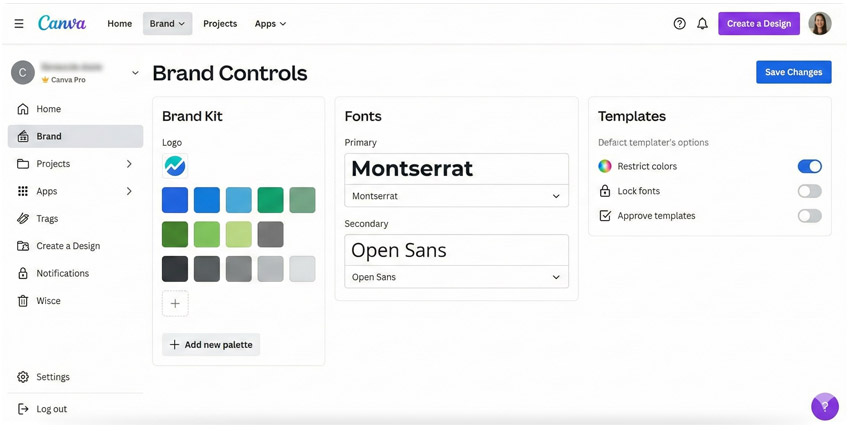Click the hamburger menu icon
The image size is (850, 431).
(x=19, y=23)
